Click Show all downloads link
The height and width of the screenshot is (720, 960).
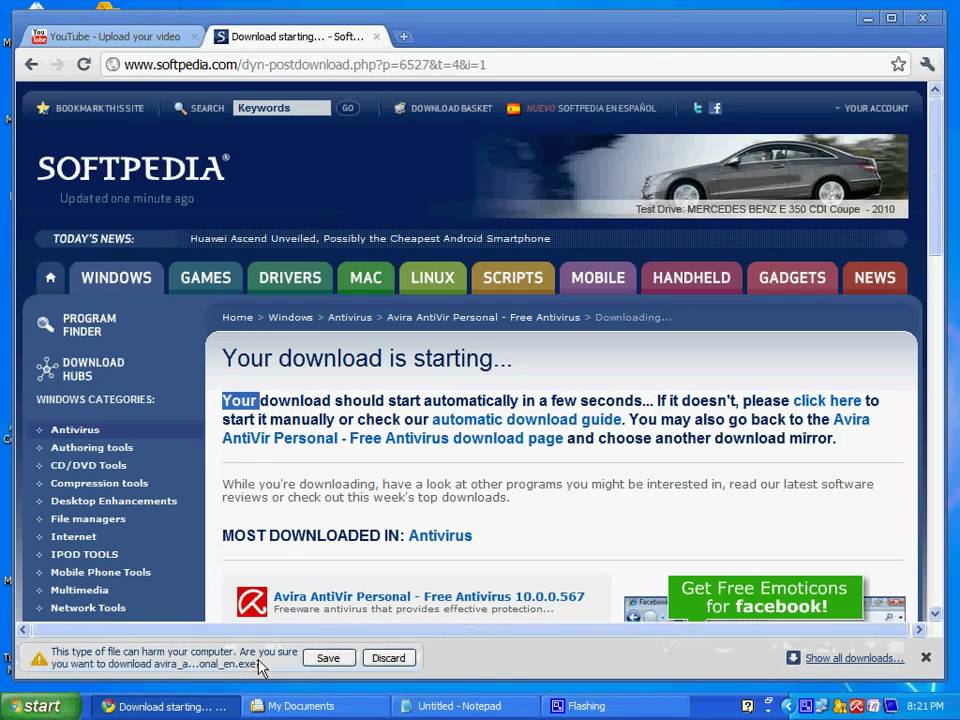pos(854,658)
